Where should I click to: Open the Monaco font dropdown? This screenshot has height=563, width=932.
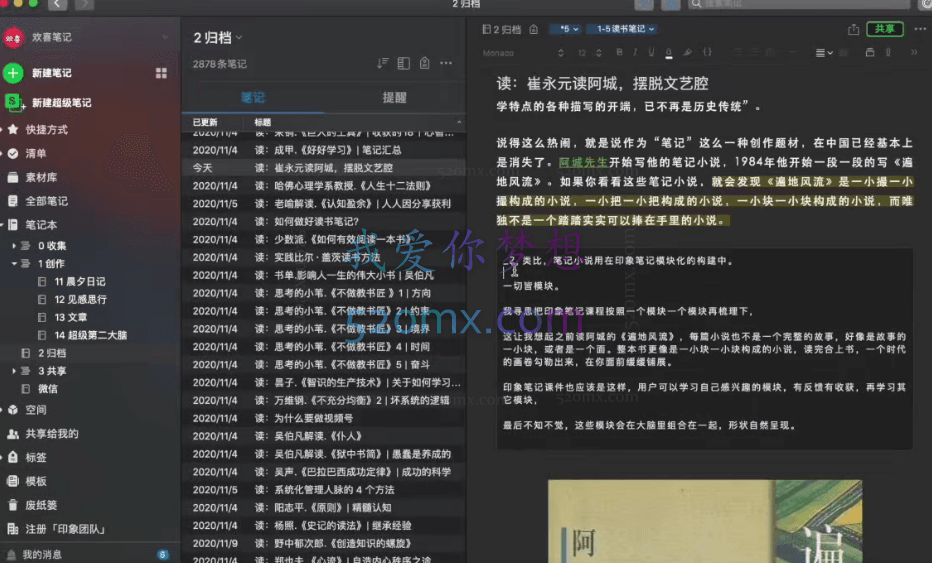tap(524, 53)
